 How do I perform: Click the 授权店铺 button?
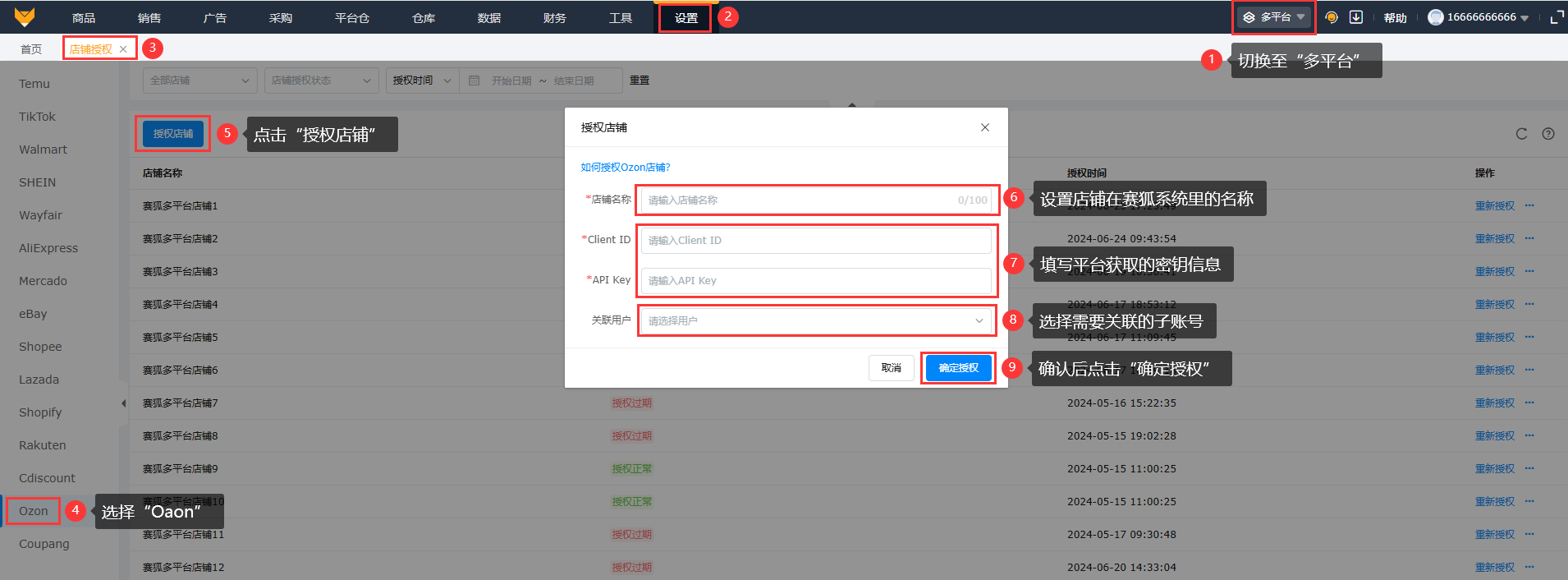[173, 134]
